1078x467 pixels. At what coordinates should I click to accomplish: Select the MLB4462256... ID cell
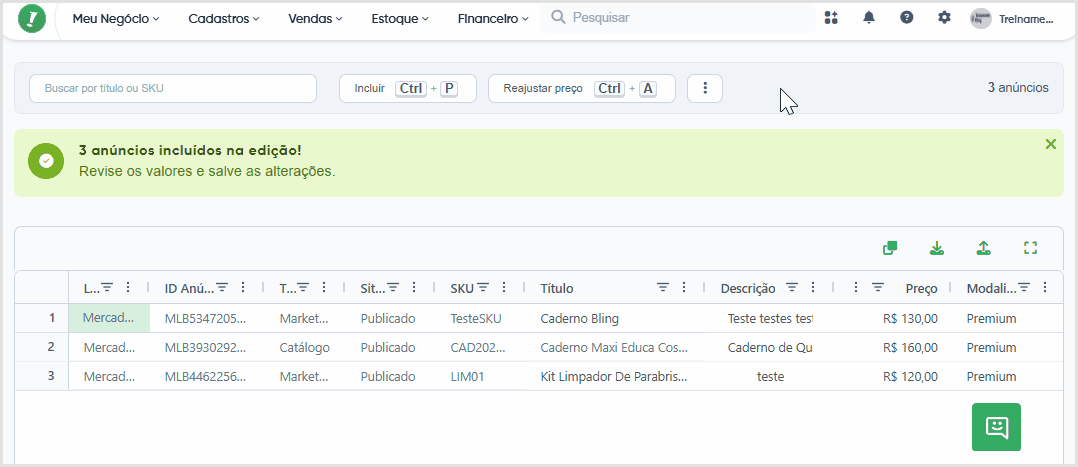click(205, 376)
